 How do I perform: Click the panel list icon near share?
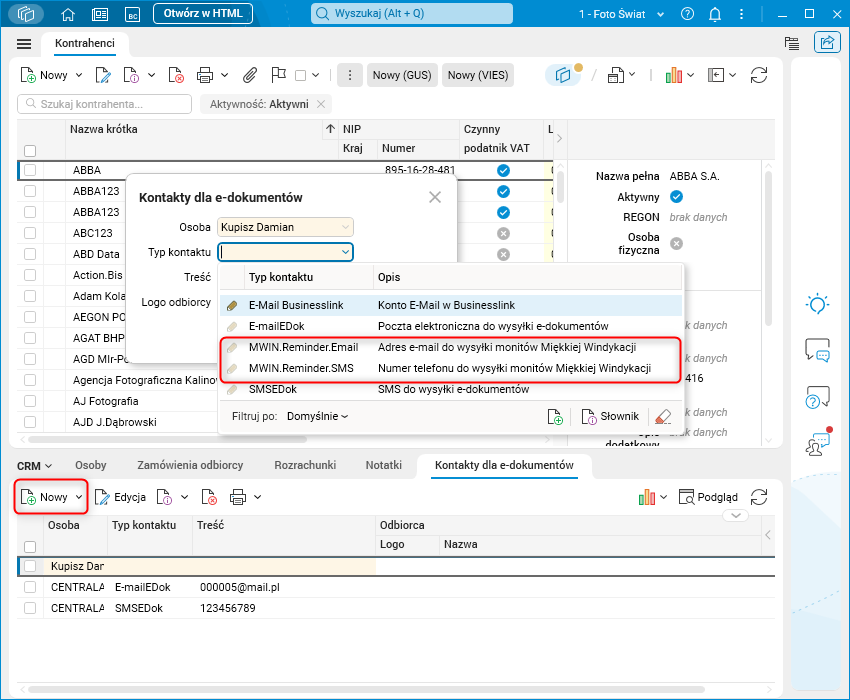(792, 43)
